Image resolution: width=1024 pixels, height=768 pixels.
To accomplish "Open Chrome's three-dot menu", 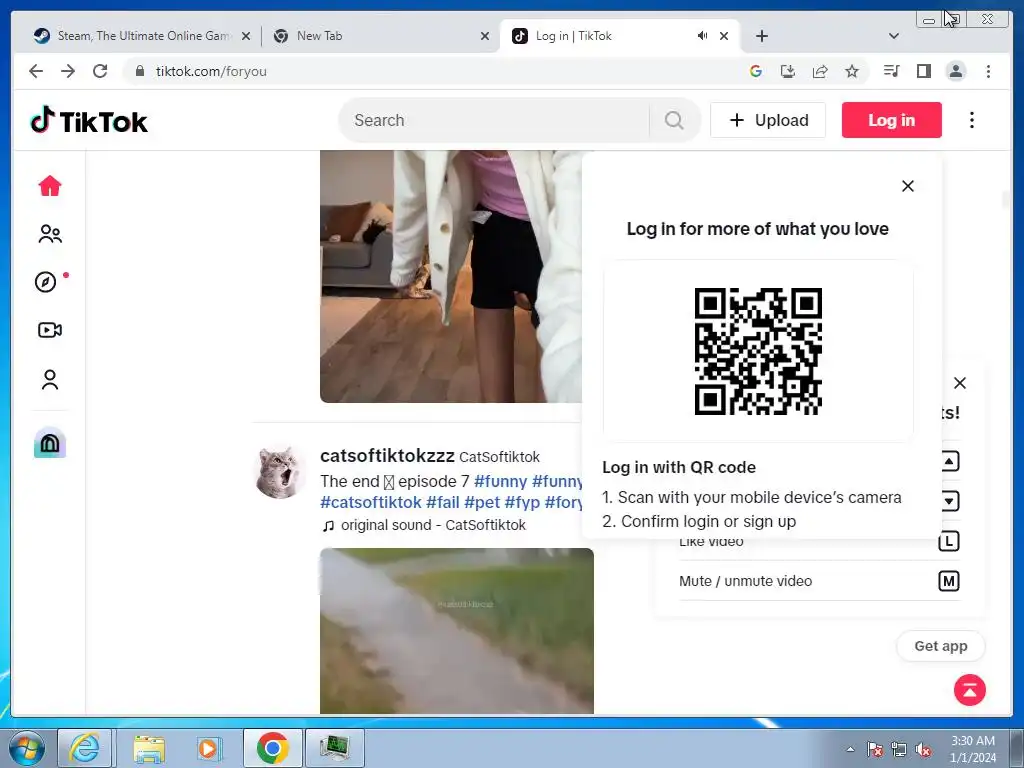I will [988, 71].
